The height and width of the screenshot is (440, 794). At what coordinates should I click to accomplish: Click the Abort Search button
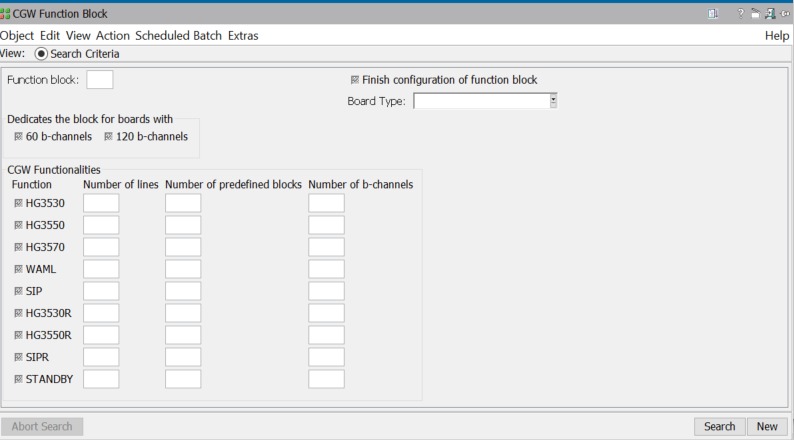coord(42,426)
